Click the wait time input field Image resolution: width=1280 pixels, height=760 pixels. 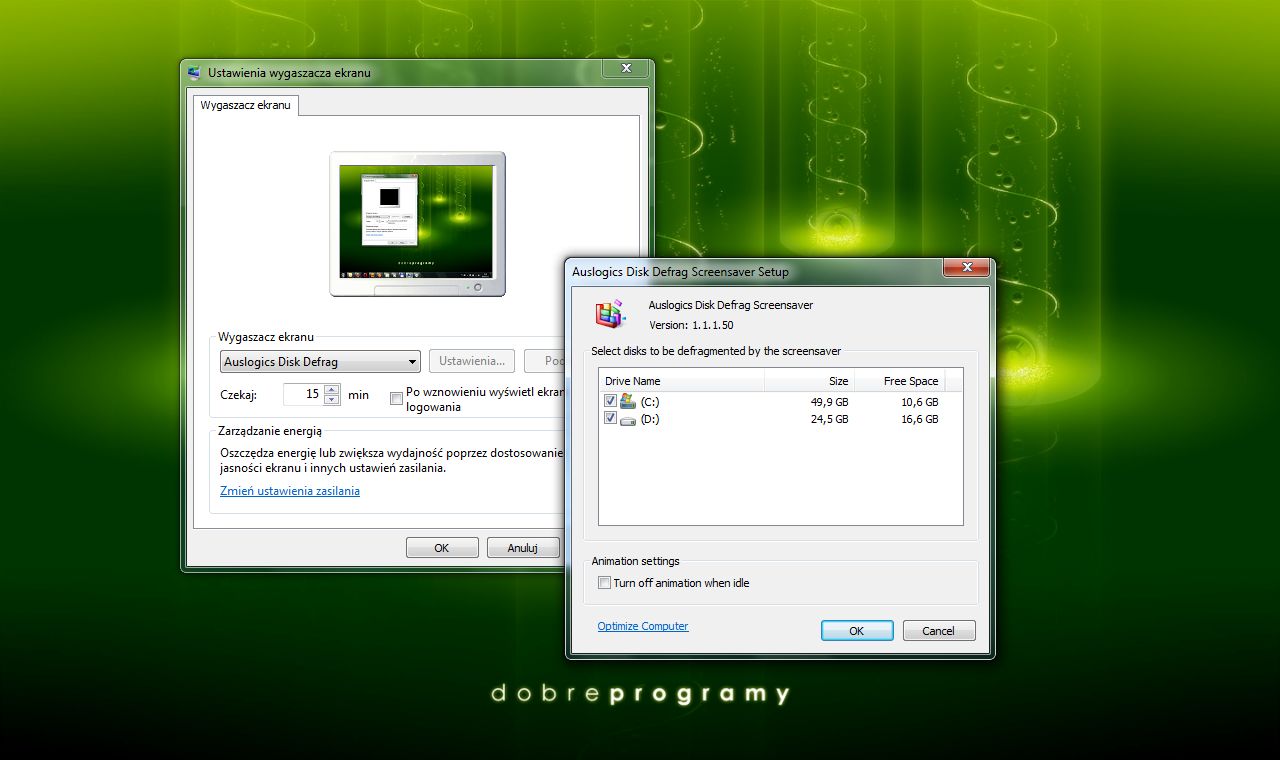(303, 394)
